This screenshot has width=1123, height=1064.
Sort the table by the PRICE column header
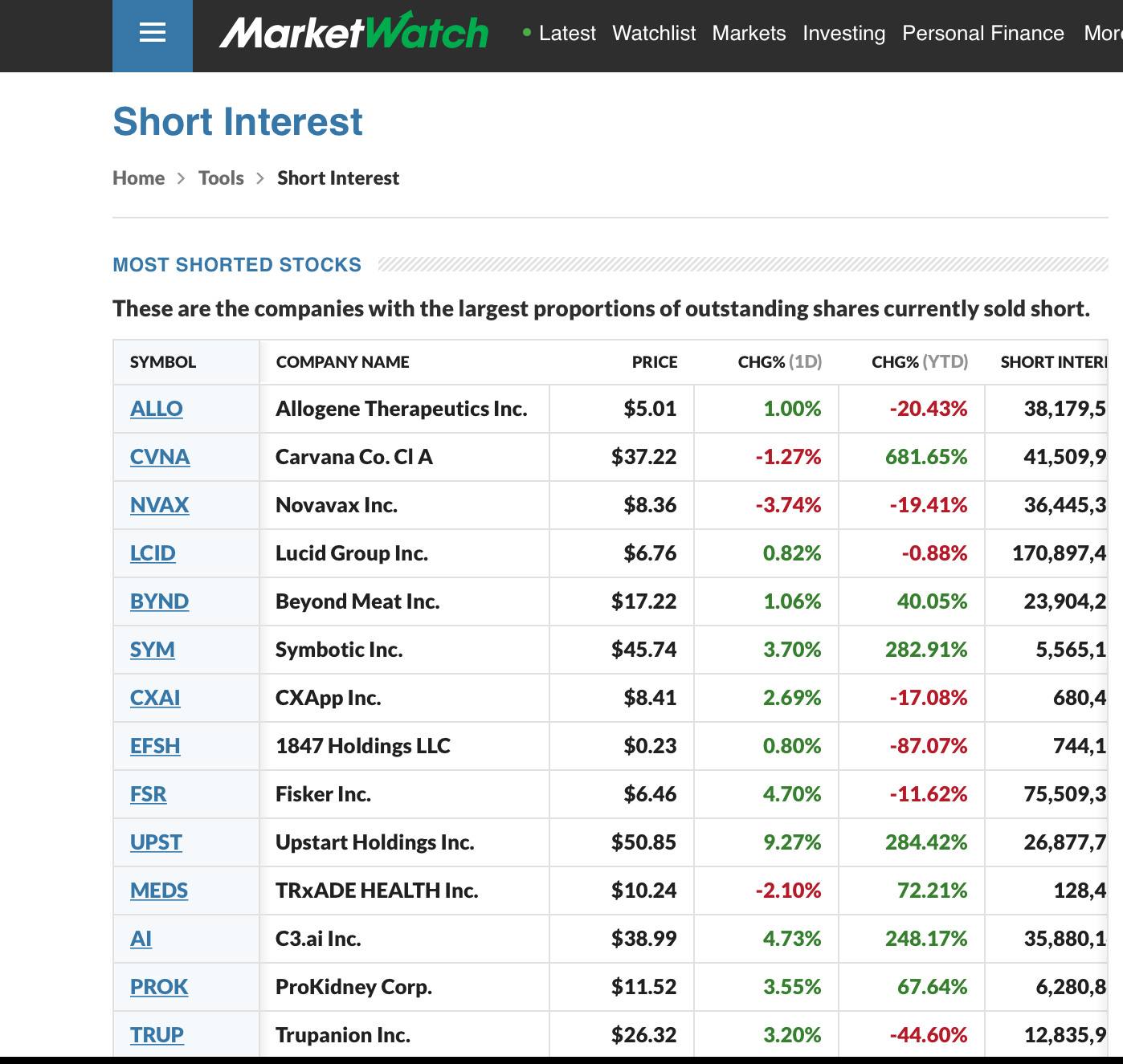[x=655, y=362]
